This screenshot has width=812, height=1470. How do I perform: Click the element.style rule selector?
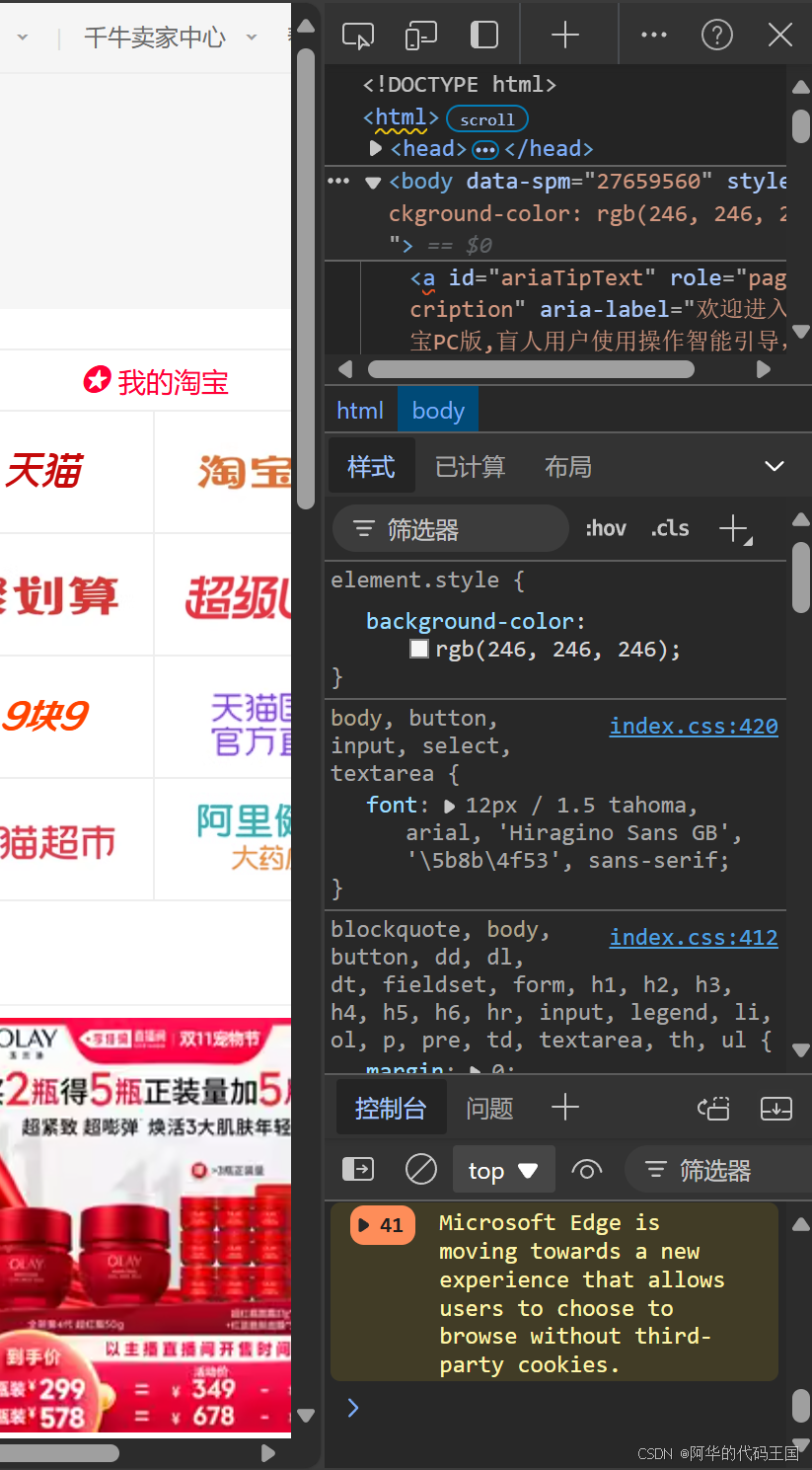tap(415, 580)
